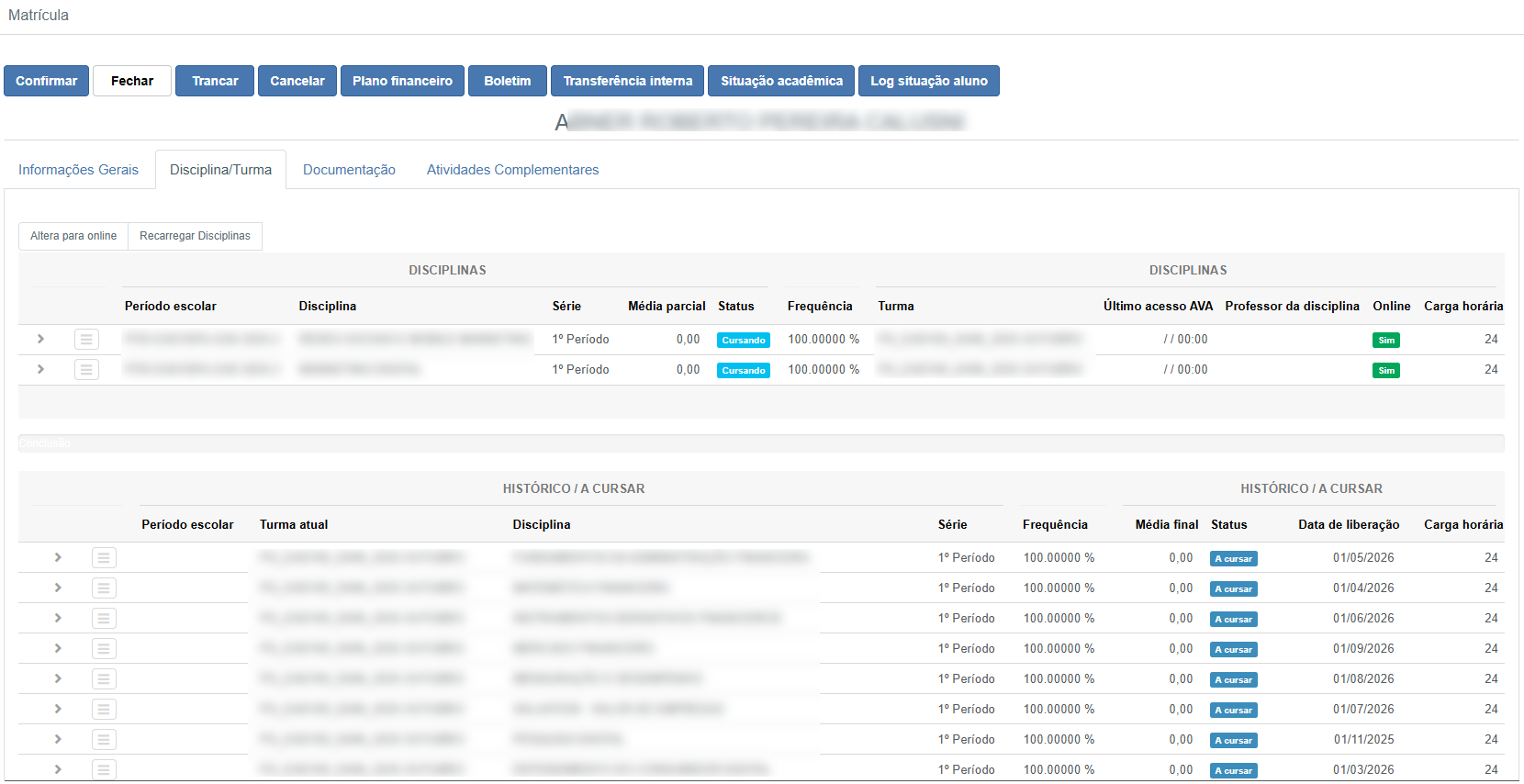This screenshot has width=1524, height=784.
Task: Open list icon for row released 01/04/2026
Action: (x=104, y=588)
